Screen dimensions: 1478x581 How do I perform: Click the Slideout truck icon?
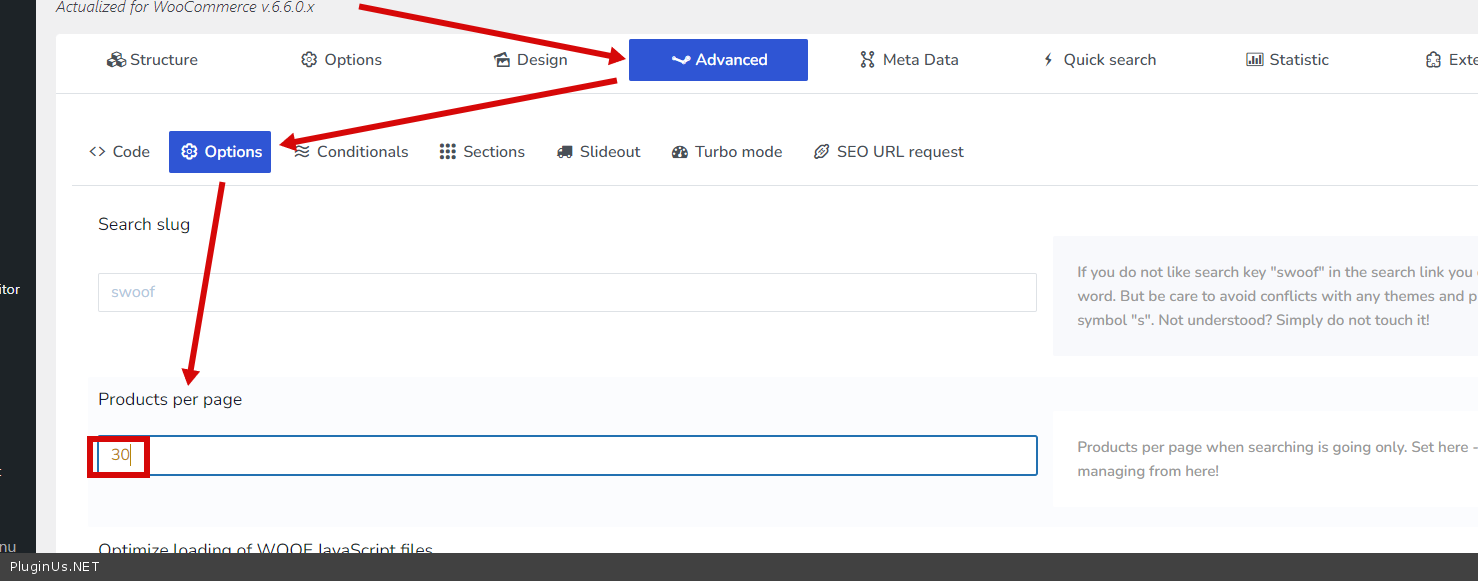(x=565, y=152)
